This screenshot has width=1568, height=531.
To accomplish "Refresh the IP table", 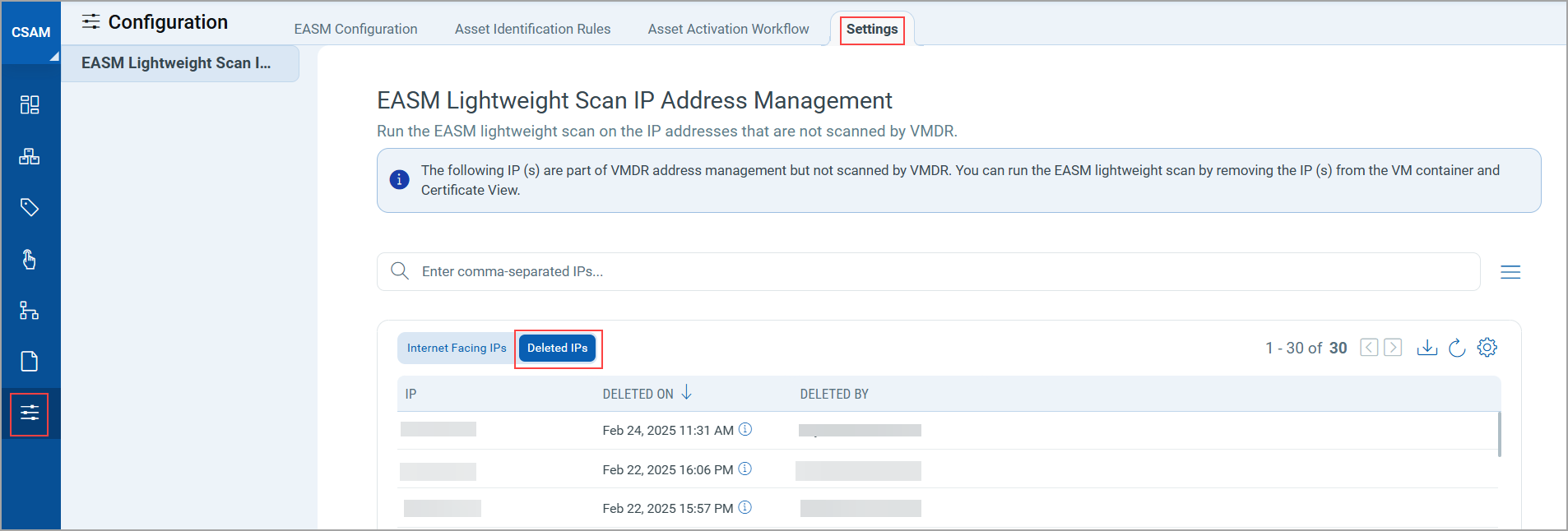I will 1457,348.
